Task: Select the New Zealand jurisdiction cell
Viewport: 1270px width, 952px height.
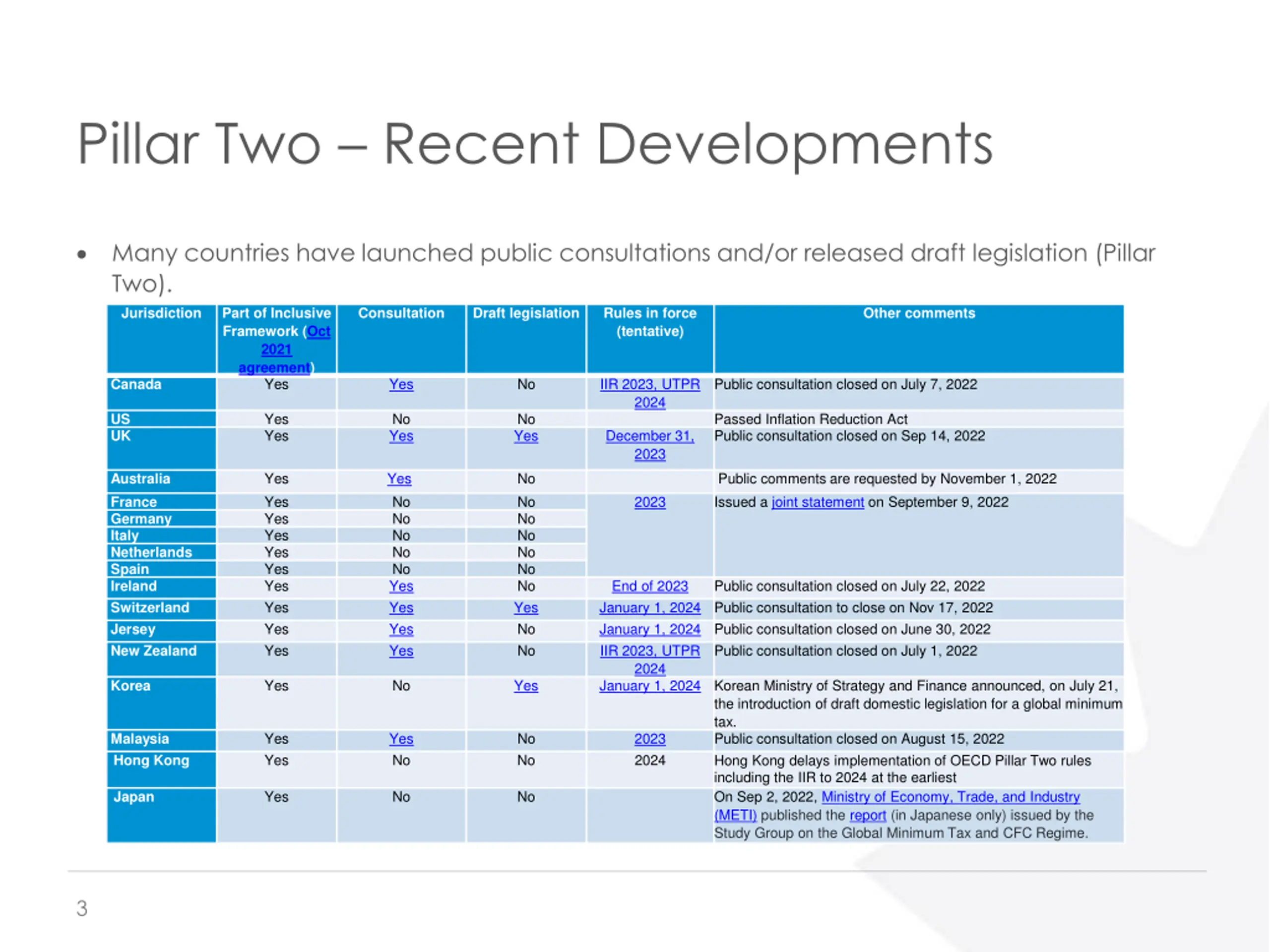Action: 161,659
